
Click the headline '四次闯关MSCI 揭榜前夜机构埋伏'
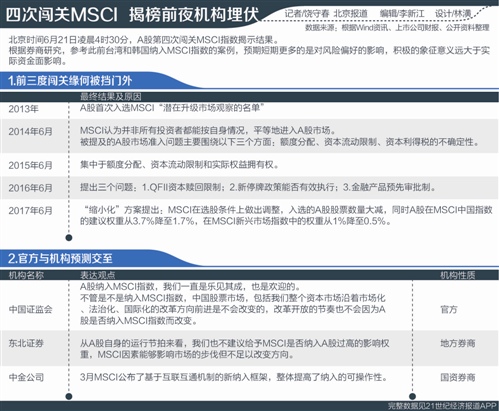[x=132, y=15]
